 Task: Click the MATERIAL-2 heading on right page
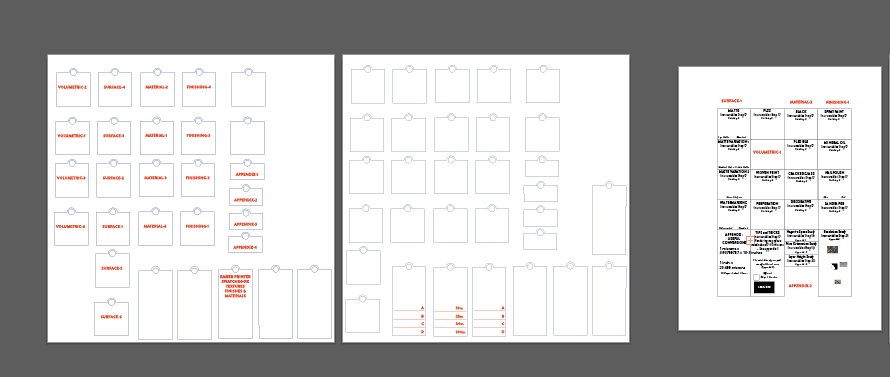tap(800, 102)
